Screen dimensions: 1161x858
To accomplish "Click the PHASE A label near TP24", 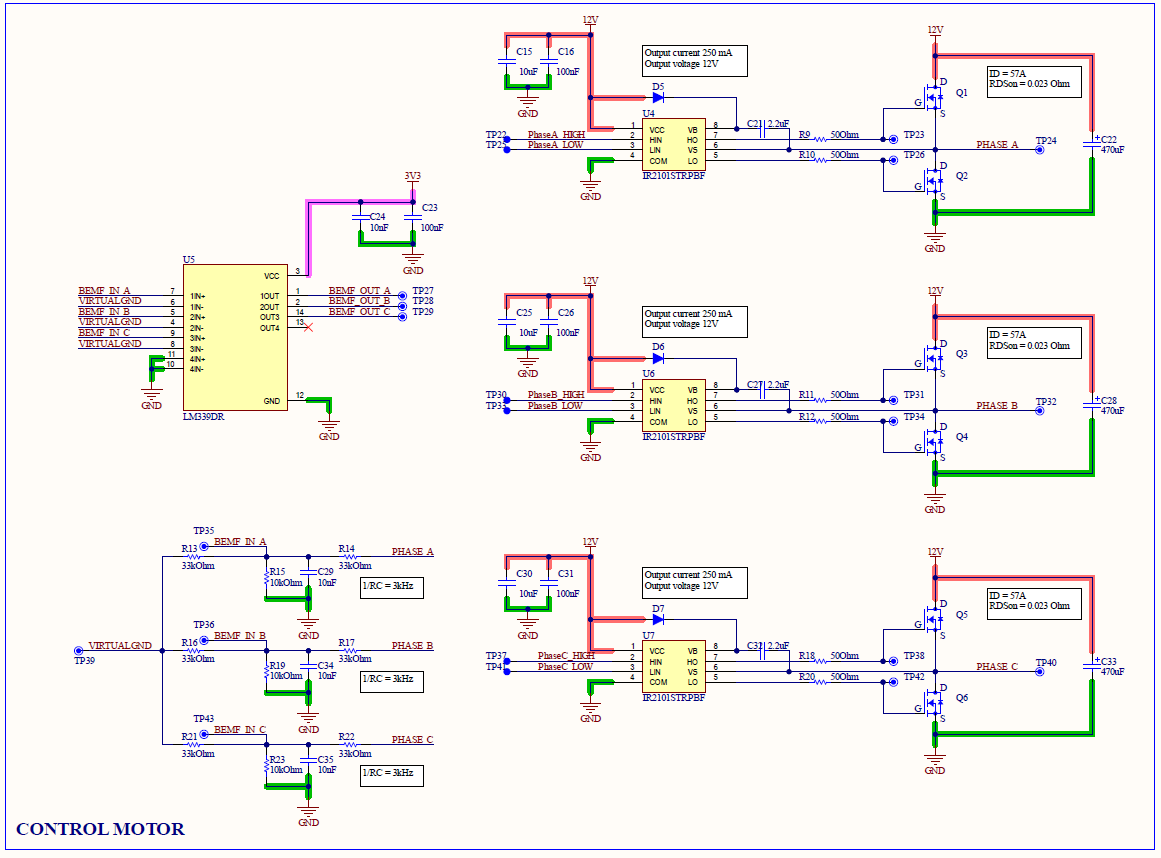I will point(997,145).
